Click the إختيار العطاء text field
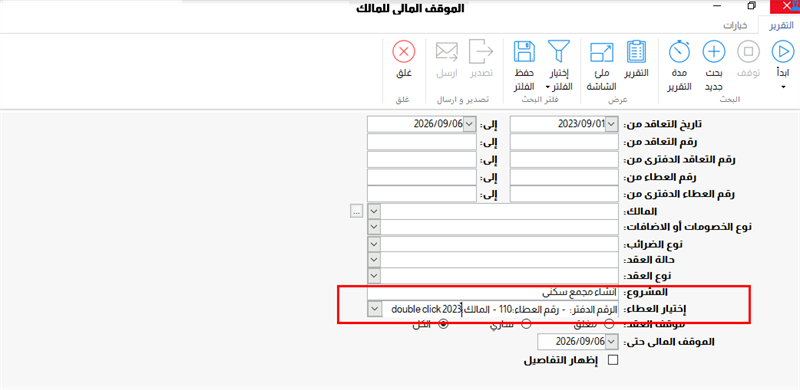The width and height of the screenshot is (800, 390). pyautogui.click(x=500, y=309)
